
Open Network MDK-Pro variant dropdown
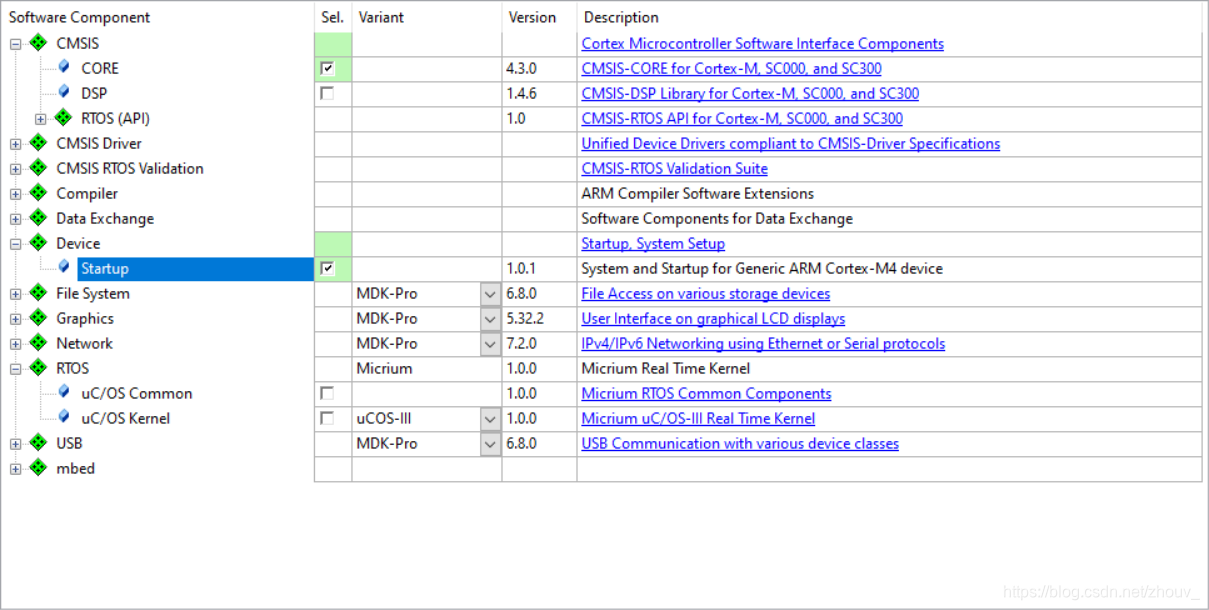coord(490,344)
